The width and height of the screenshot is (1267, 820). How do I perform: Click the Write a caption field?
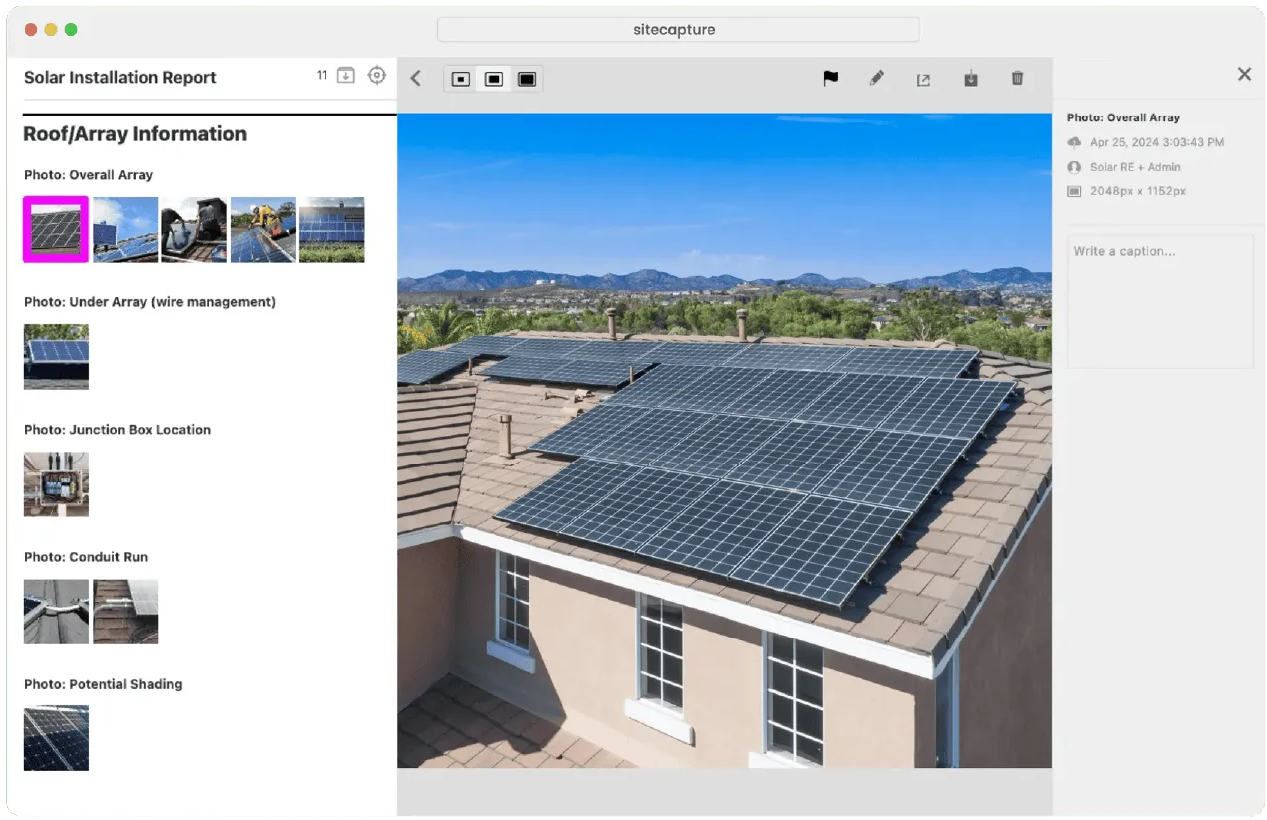click(1160, 301)
